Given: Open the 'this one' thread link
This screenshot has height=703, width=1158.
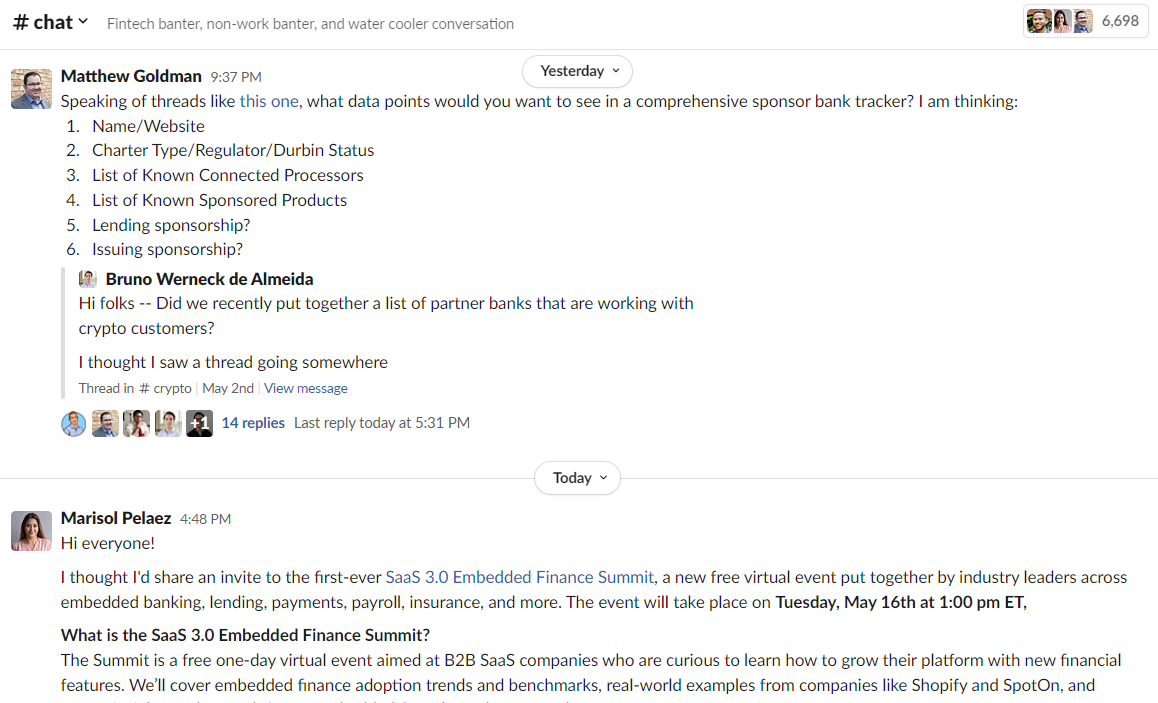Looking at the screenshot, I should tap(269, 101).
